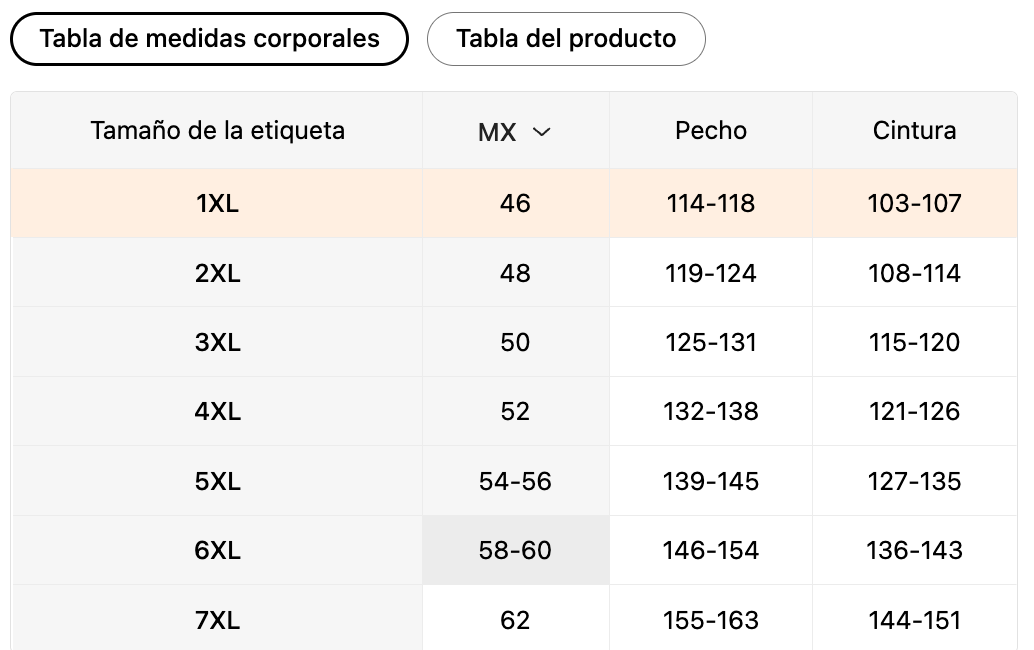This screenshot has width=1034, height=650.
Task: Select the 5XL size row label
Action: (217, 481)
